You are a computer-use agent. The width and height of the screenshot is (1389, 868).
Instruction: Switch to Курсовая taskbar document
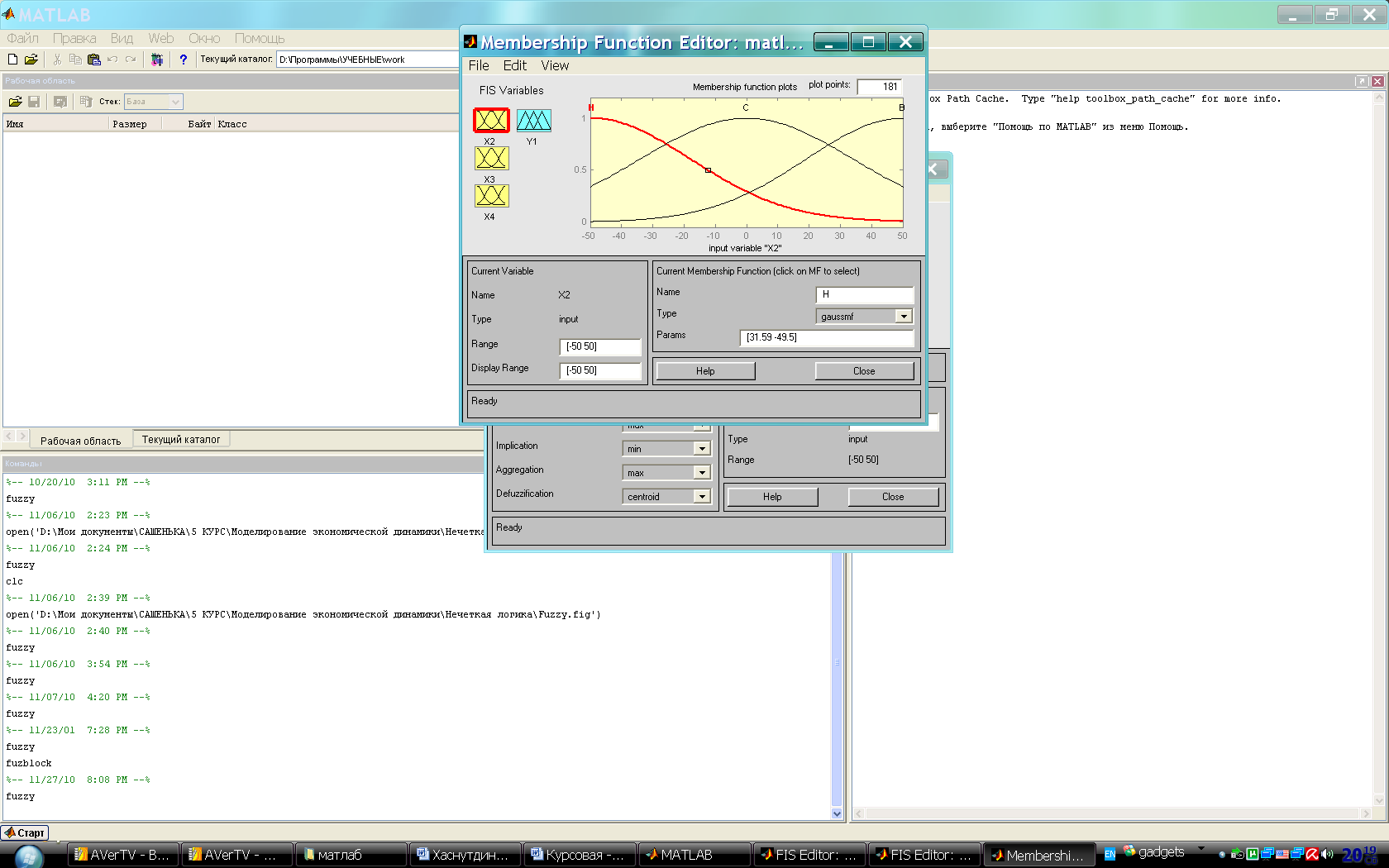[580, 855]
